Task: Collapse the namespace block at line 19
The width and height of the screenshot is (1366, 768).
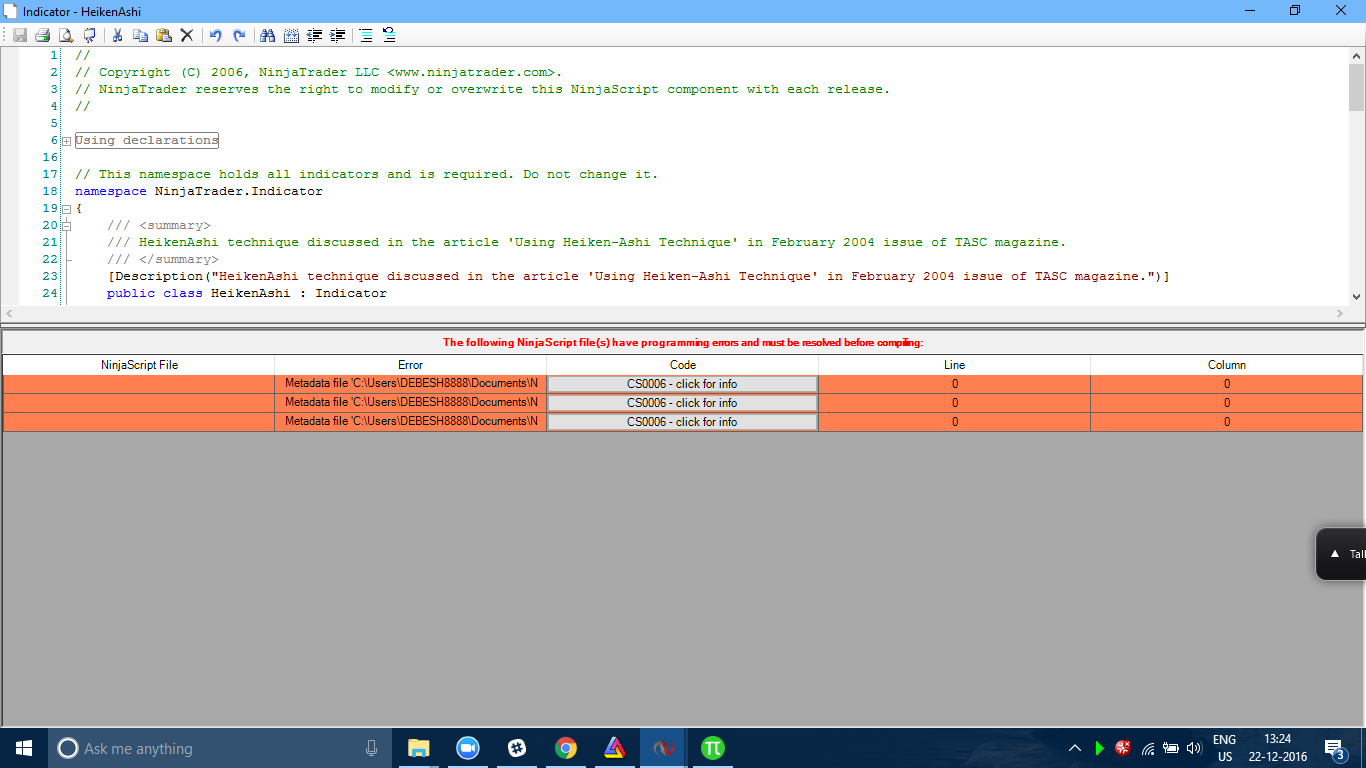Action: [x=66, y=209]
